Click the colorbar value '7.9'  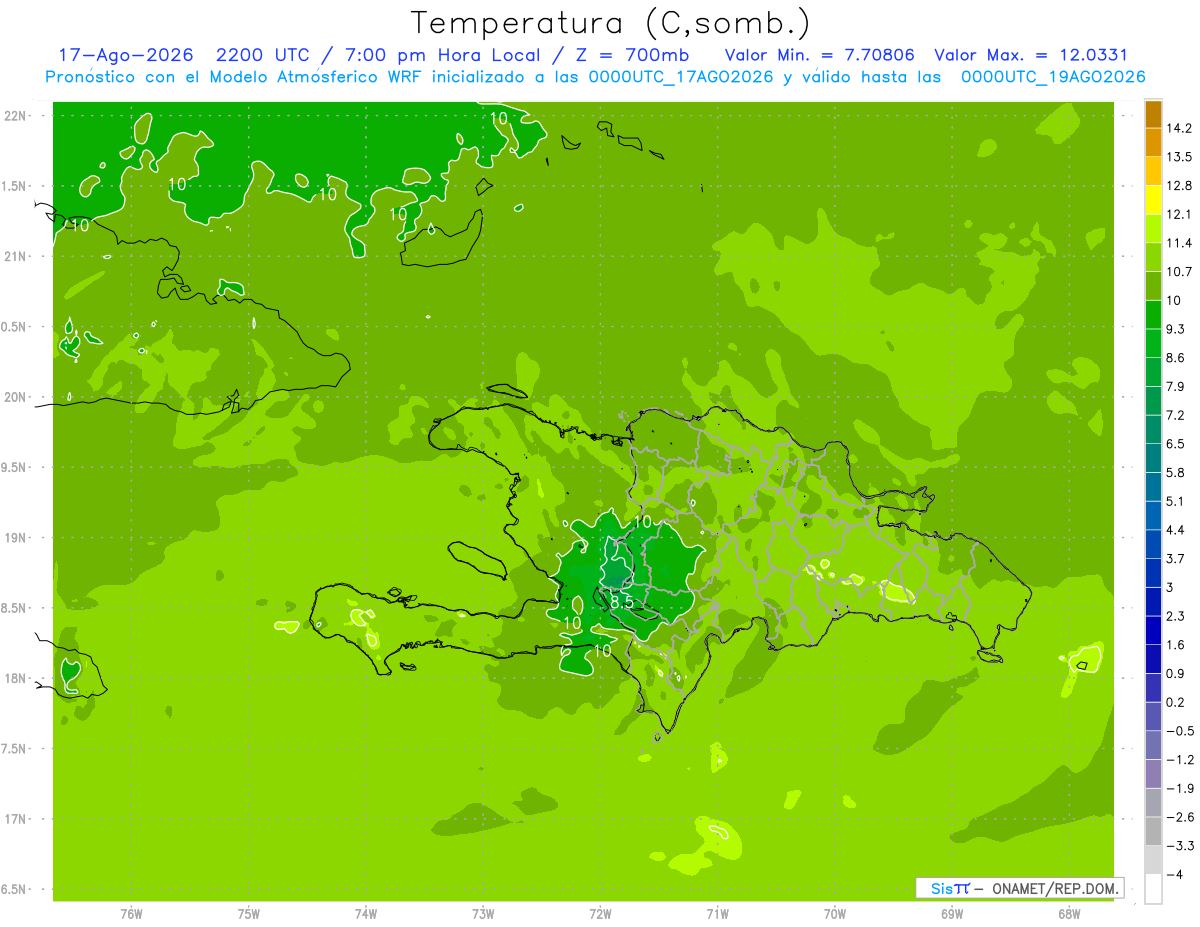1176,386
